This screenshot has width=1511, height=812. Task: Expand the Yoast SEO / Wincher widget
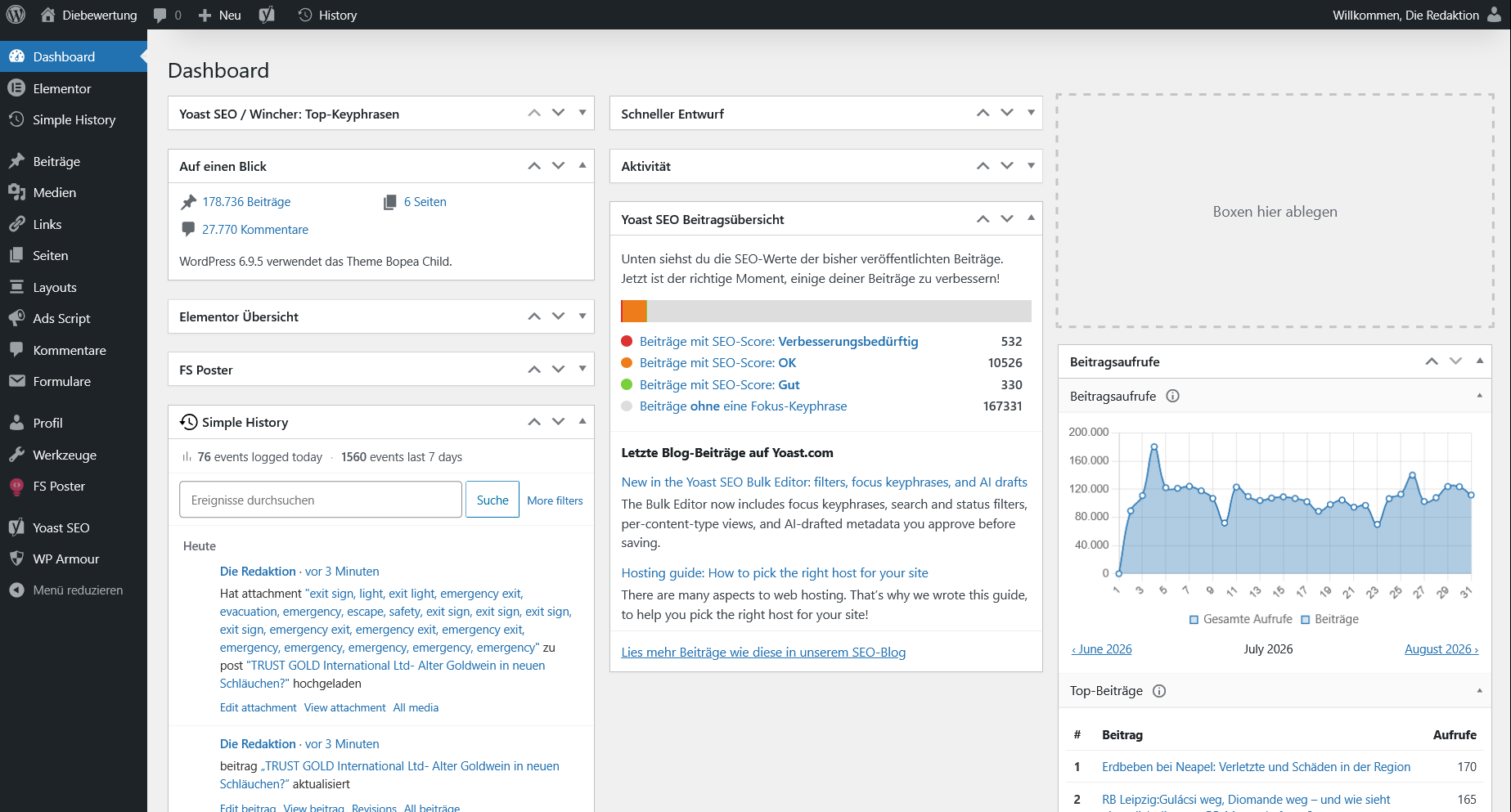click(582, 113)
